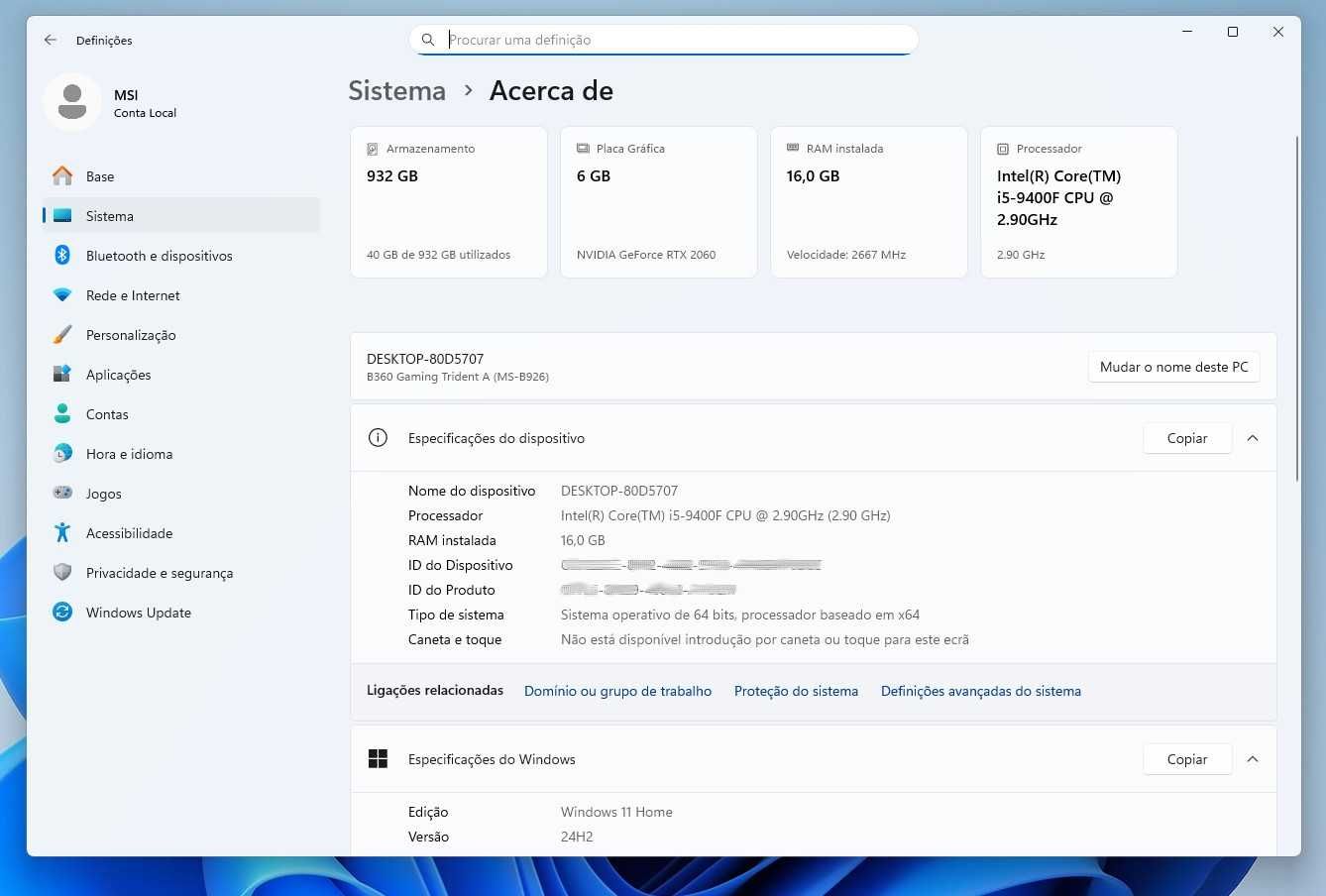This screenshot has width=1326, height=896.
Task: Click the back arrow icon in Definições
Action: [51, 40]
